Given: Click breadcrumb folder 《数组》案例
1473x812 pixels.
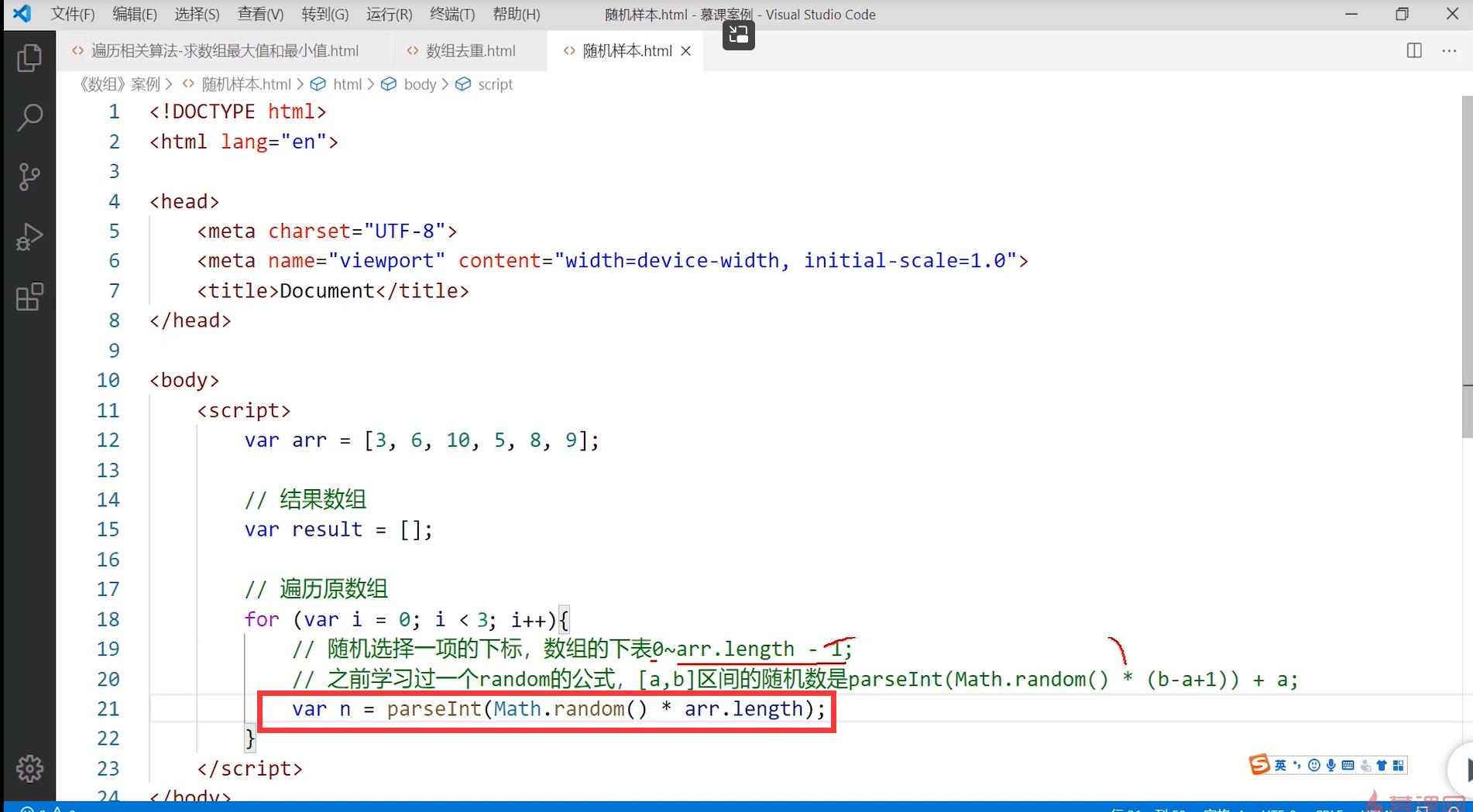Looking at the screenshot, I should 119,84.
